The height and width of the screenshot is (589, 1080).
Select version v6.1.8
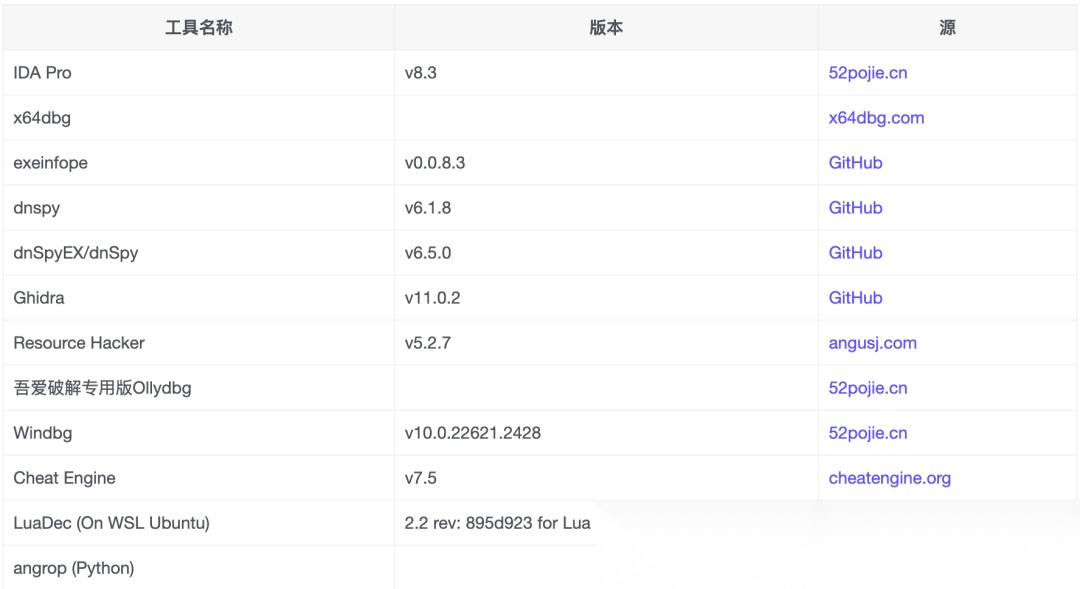coord(428,208)
